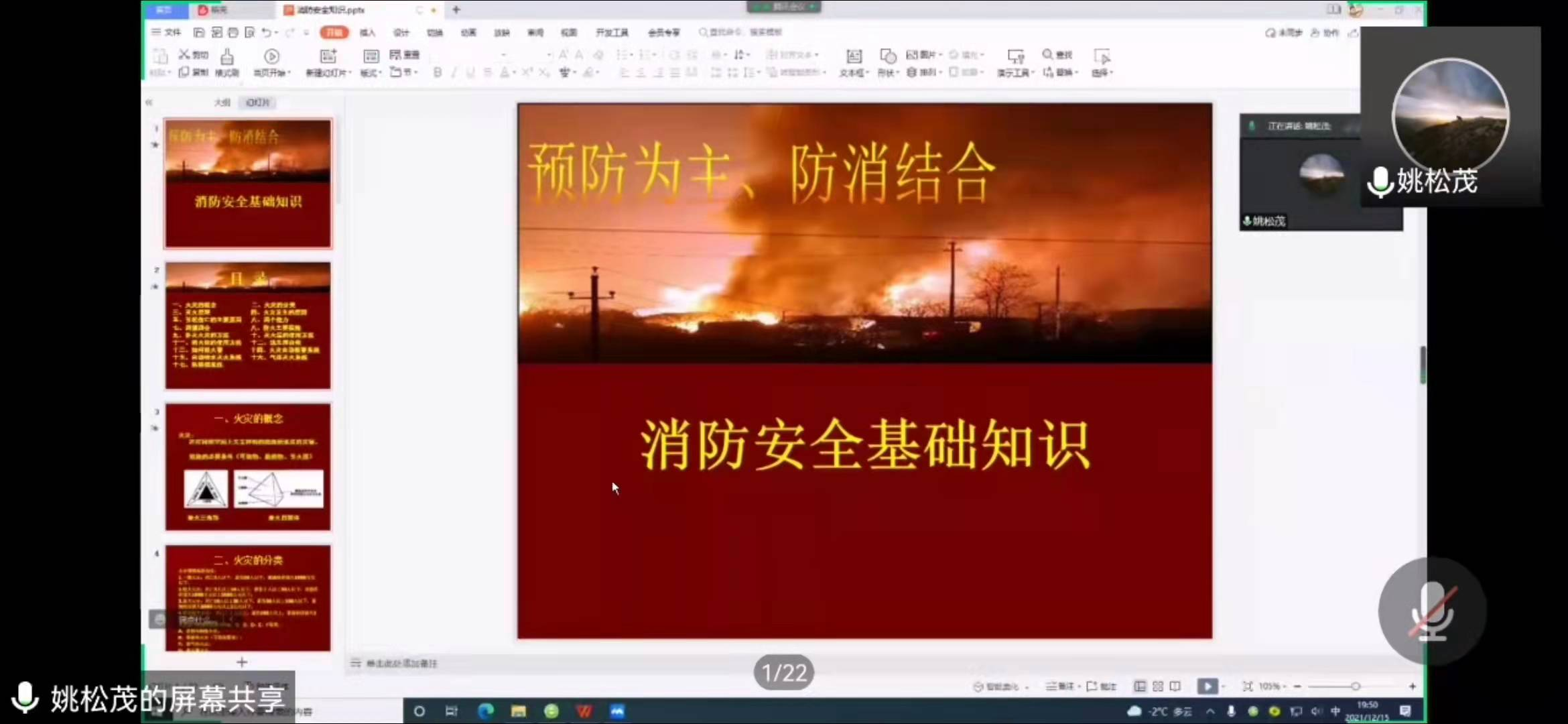The height and width of the screenshot is (724, 1568).
Task: Click the fit-to-window zoom icon
Action: point(1247,686)
